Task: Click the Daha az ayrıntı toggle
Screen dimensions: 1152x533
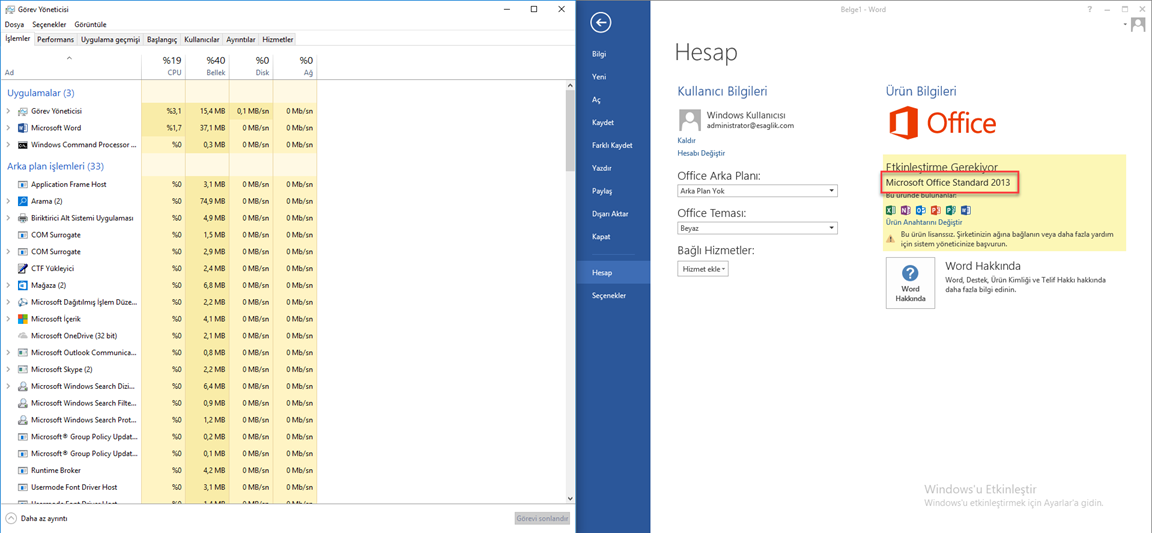Action: [37, 518]
